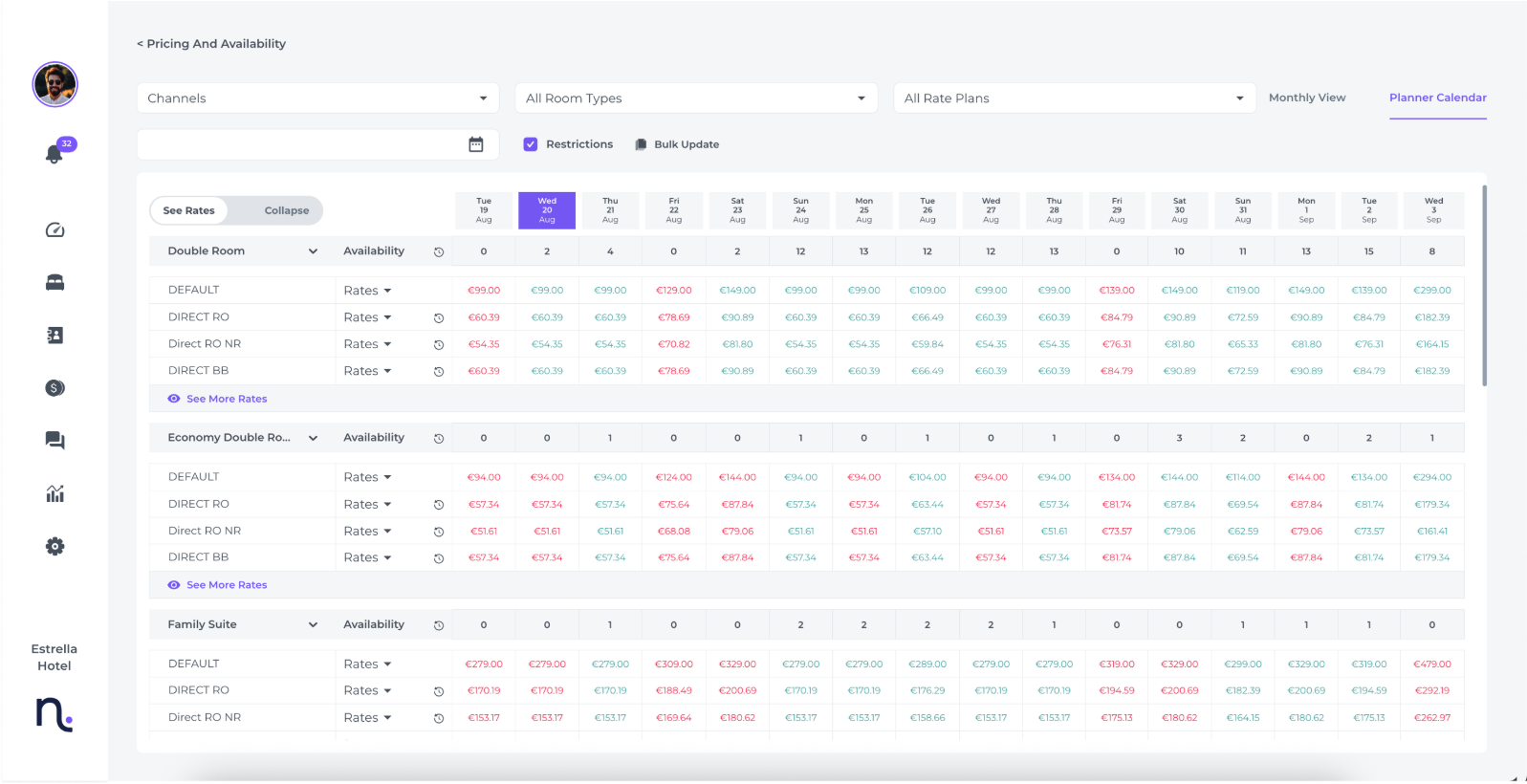Open the chat messages icon in sidebar

55,440
